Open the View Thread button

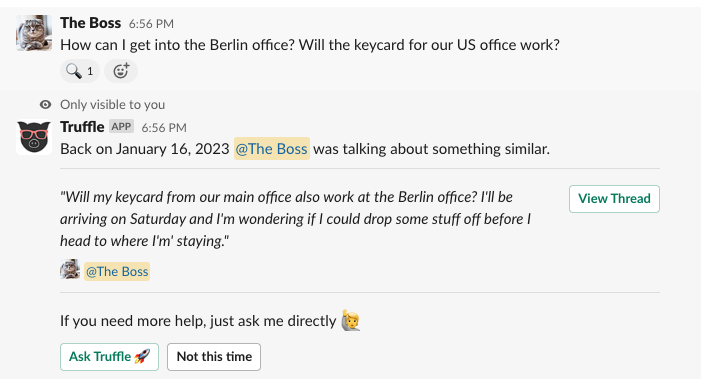(x=614, y=199)
